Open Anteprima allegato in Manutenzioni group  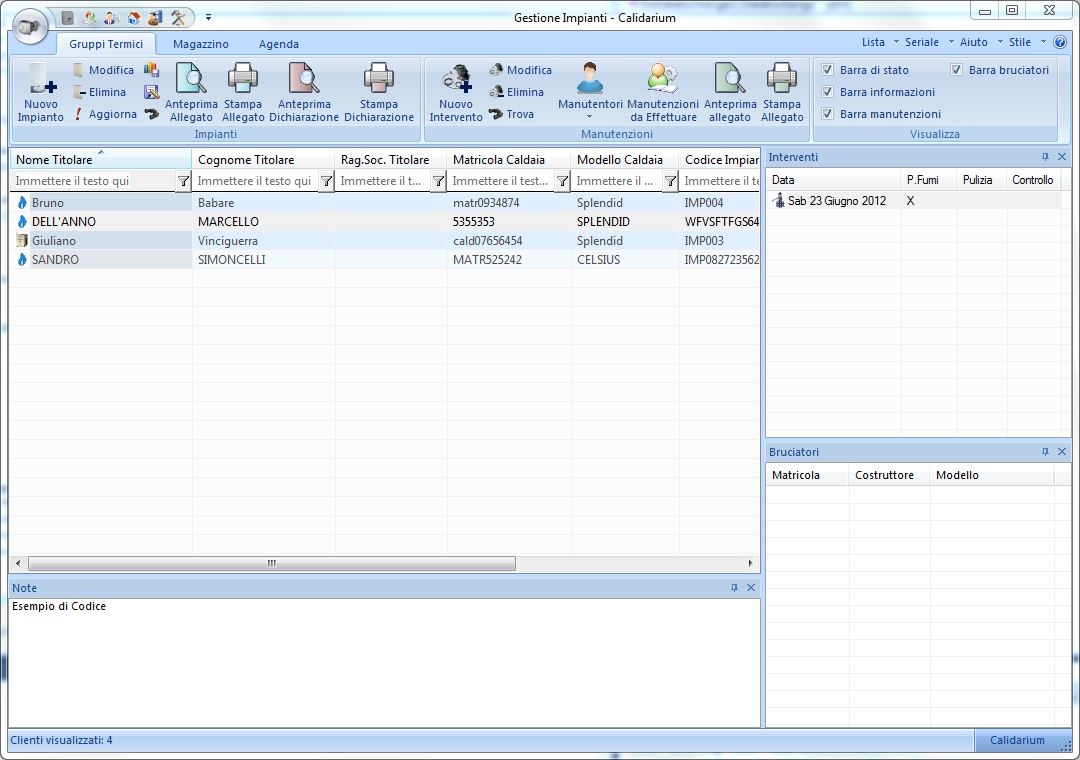730,92
